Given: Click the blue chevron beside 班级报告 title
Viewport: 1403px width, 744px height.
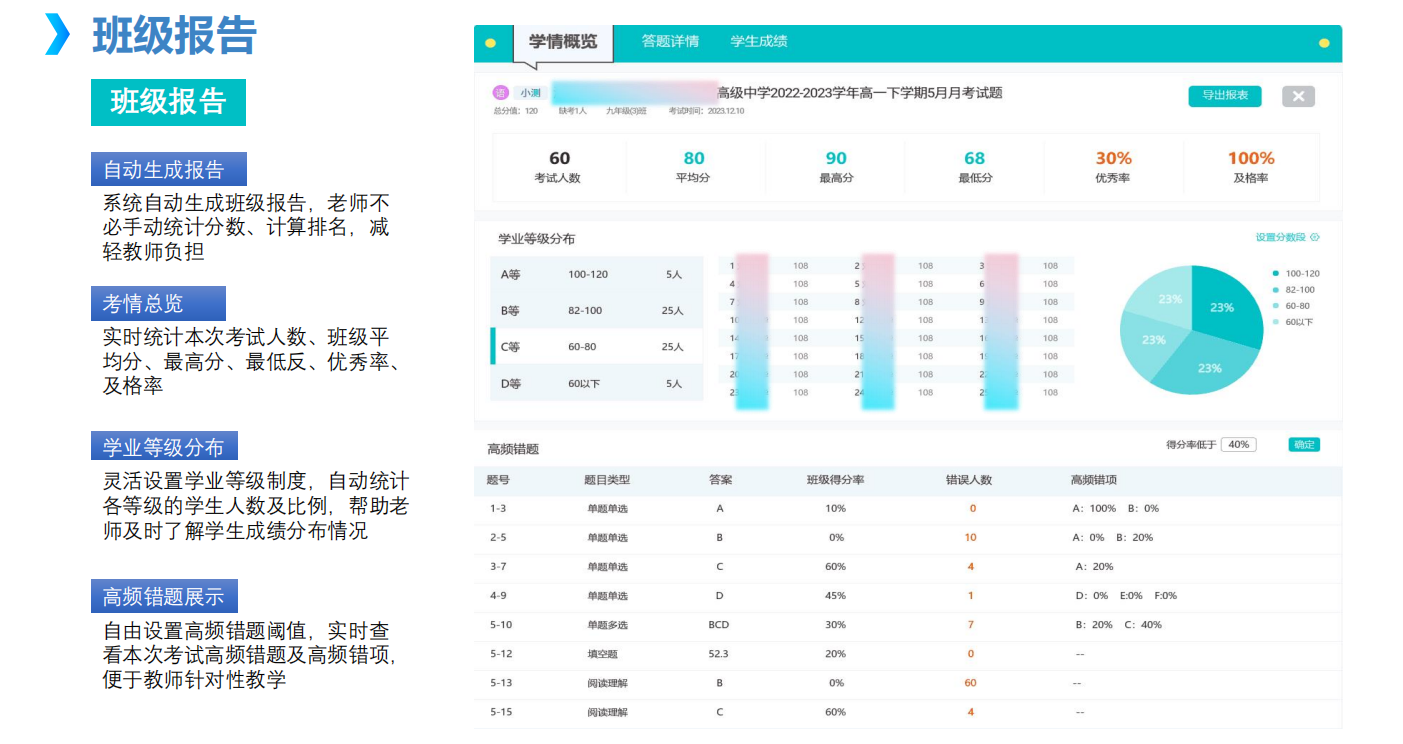Looking at the screenshot, I should click(58, 35).
